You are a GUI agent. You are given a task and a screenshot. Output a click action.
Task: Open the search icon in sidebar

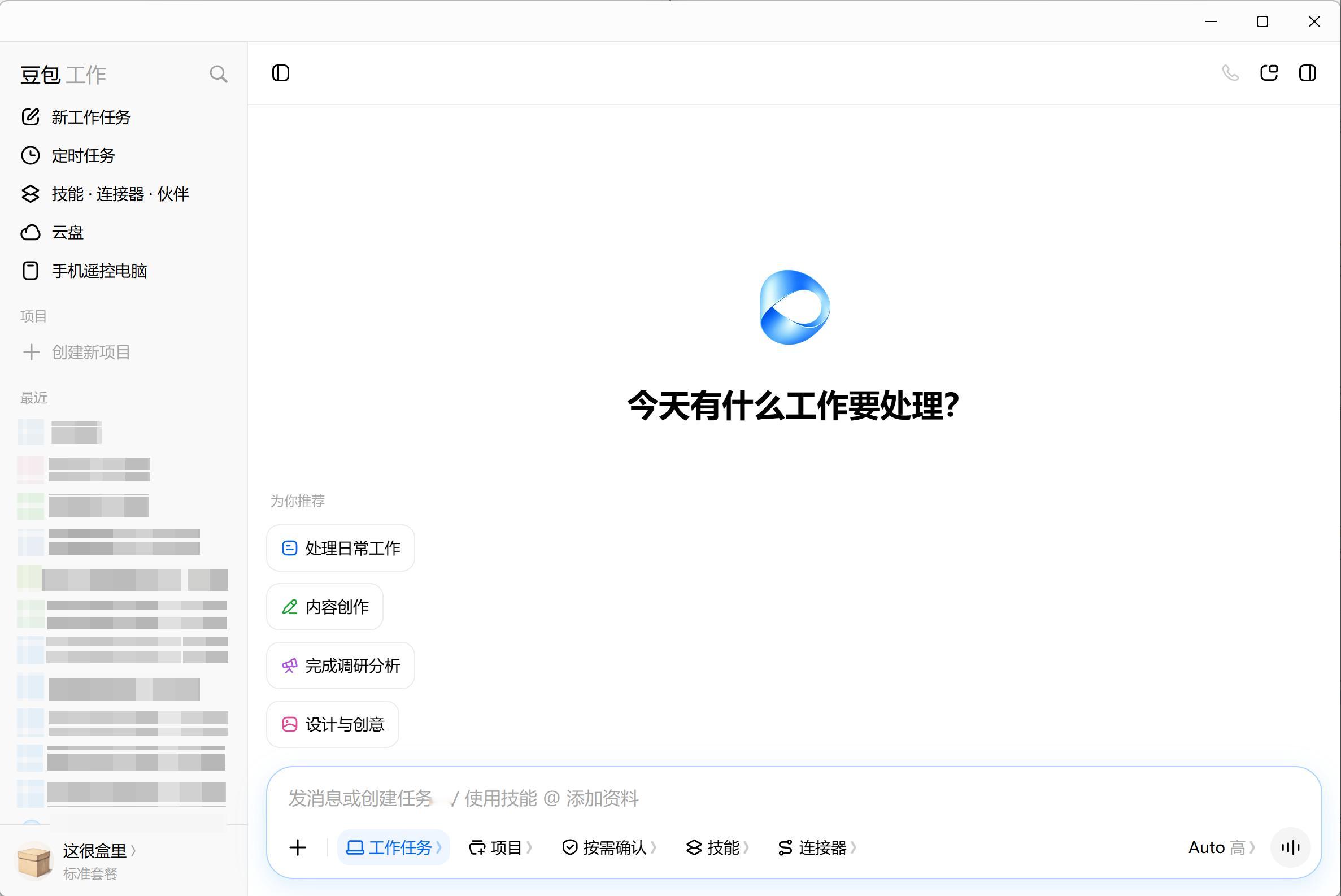[218, 74]
